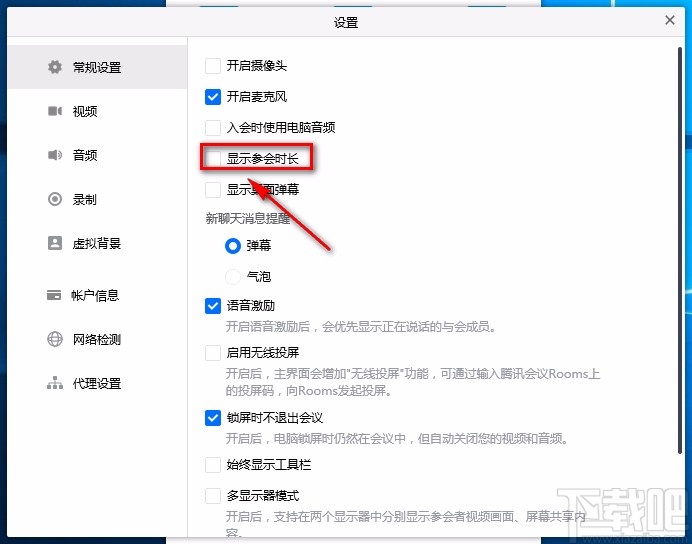The image size is (692, 544).
Task: Enable the 启用无线投屏 checkbox
Action: point(213,353)
